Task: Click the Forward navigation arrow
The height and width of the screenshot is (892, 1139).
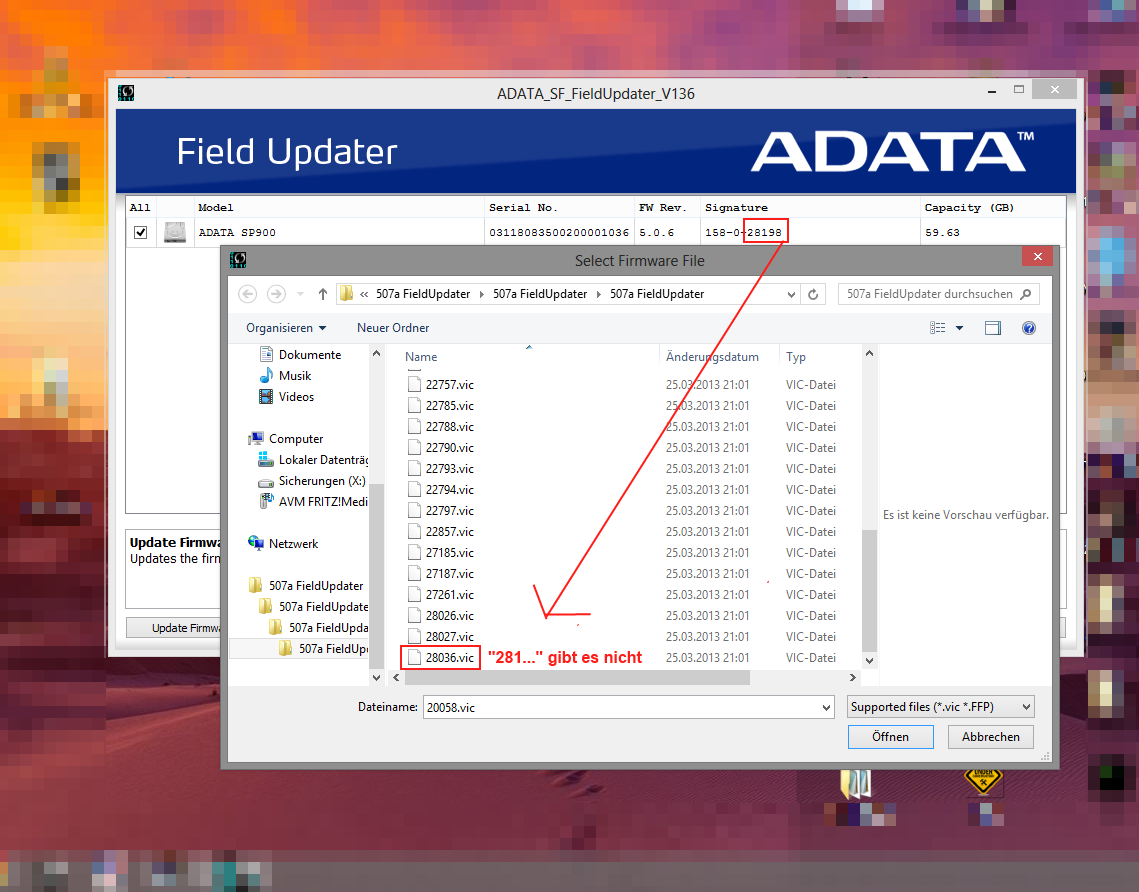Action: click(x=276, y=294)
